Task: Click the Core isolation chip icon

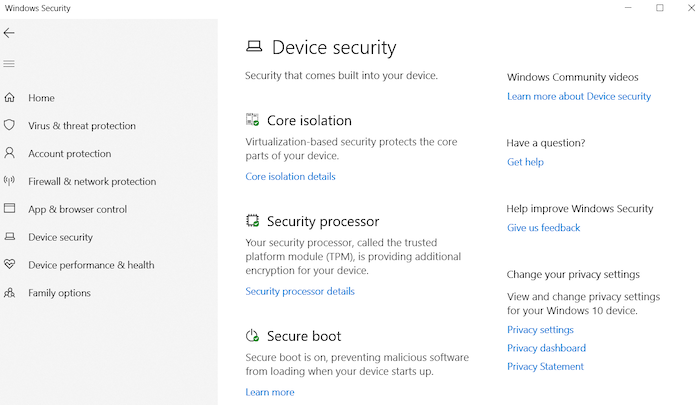Action: [x=252, y=120]
